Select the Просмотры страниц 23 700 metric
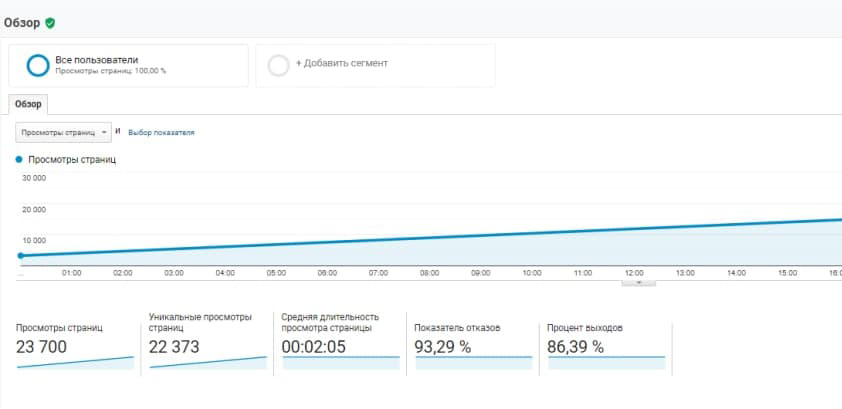842x409 pixels. pyautogui.click(x=75, y=344)
